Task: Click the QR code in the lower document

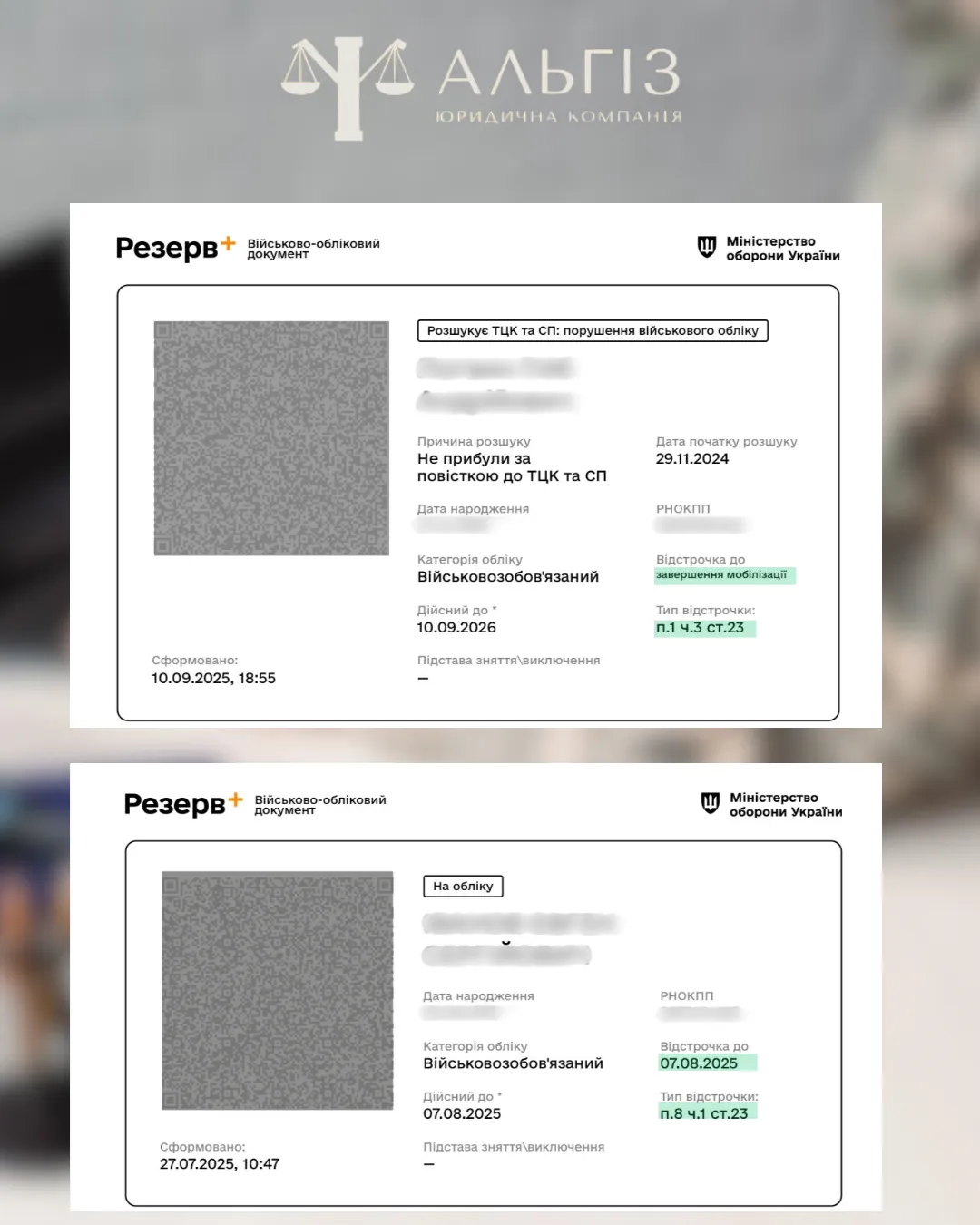Action: click(278, 990)
